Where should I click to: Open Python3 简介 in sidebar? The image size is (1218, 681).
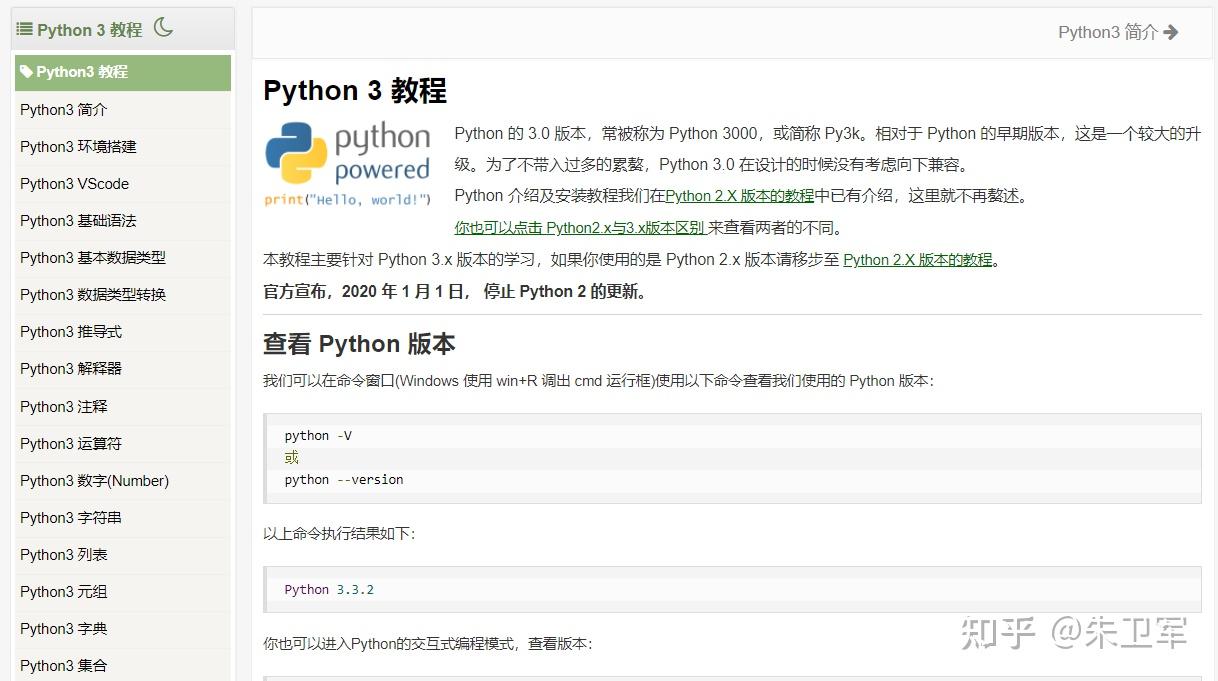click(x=64, y=109)
